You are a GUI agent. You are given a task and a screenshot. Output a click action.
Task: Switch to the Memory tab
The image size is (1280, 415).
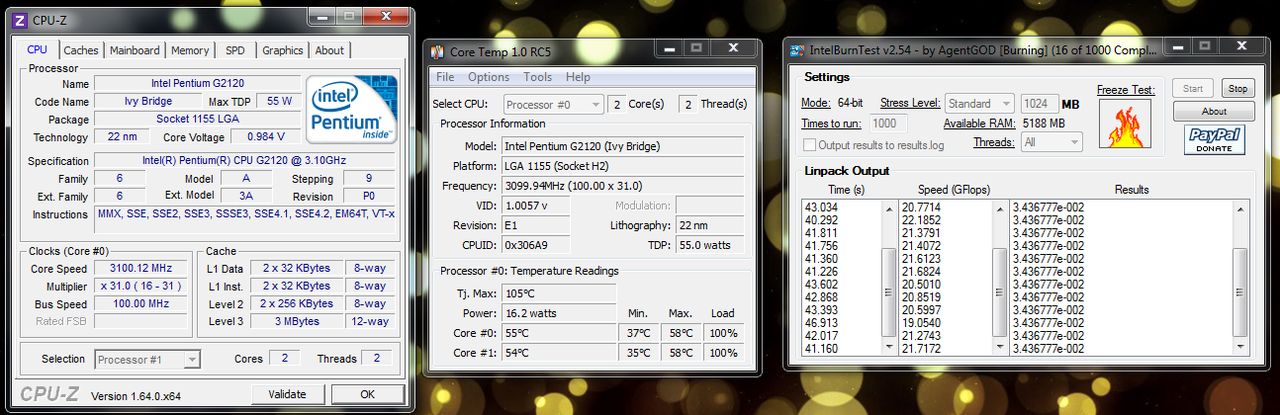190,50
